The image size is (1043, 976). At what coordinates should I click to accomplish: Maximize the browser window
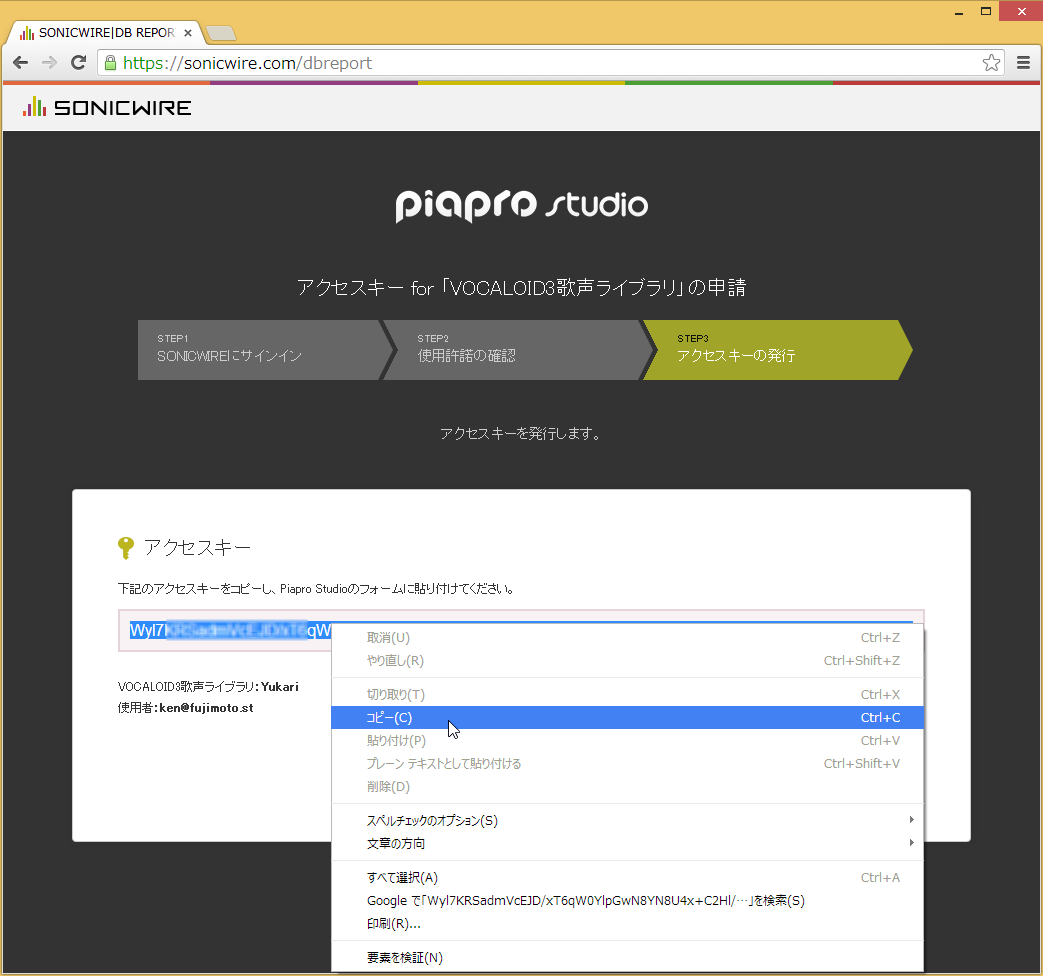pyautogui.click(x=986, y=11)
